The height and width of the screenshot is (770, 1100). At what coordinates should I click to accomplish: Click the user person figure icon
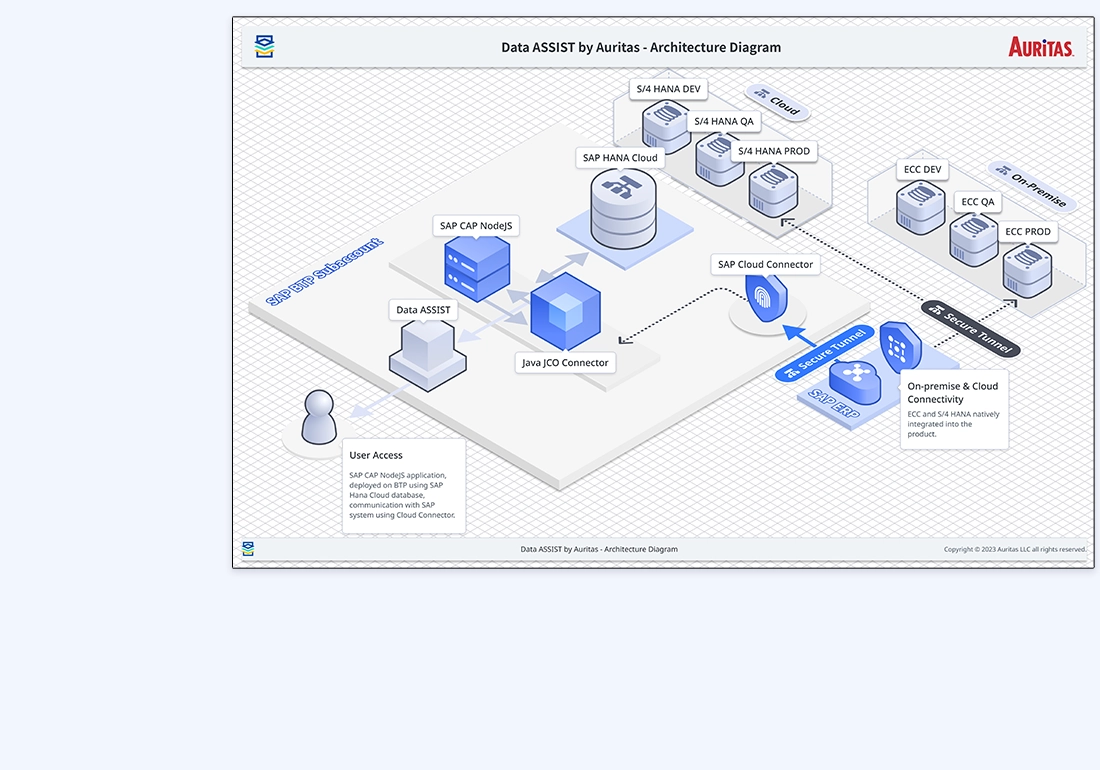pyautogui.click(x=318, y=417)
